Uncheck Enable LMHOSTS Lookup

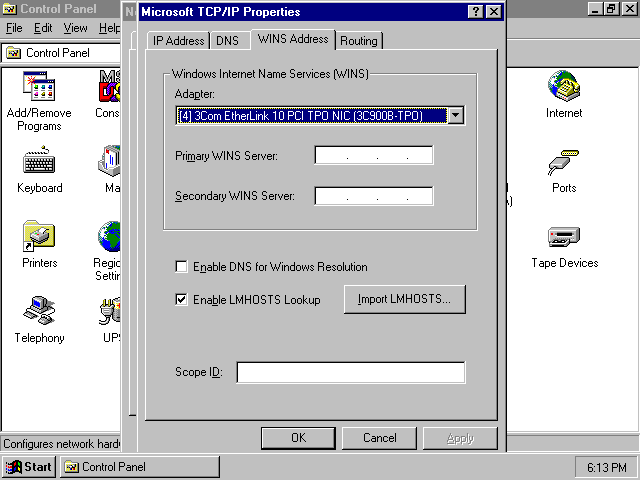click(x=181, y=299)
